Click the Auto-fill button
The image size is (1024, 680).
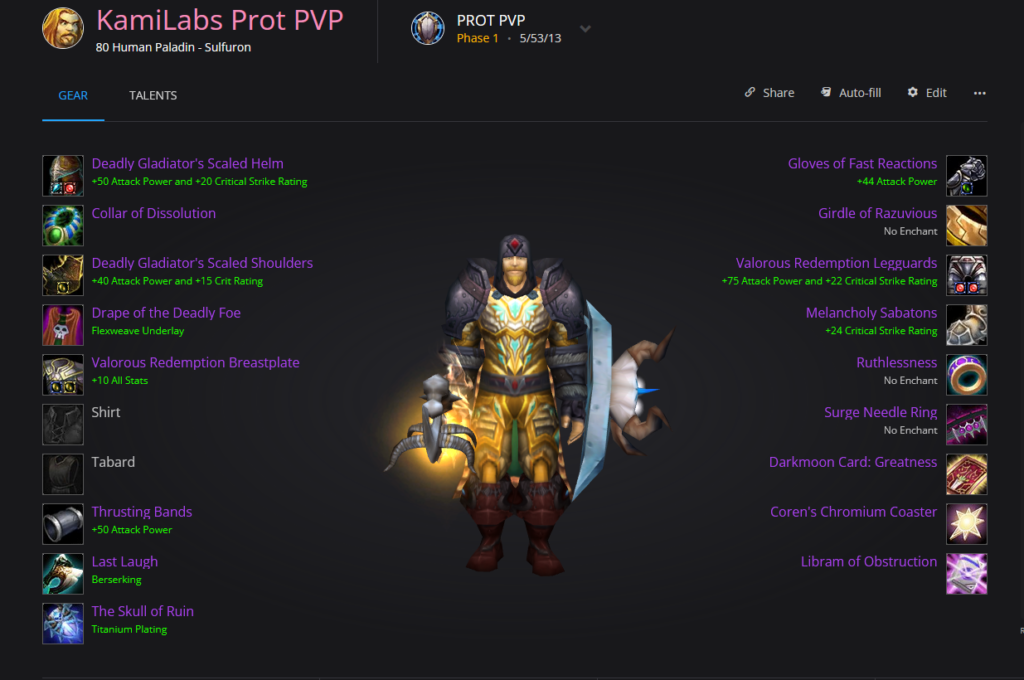(851, 93)
